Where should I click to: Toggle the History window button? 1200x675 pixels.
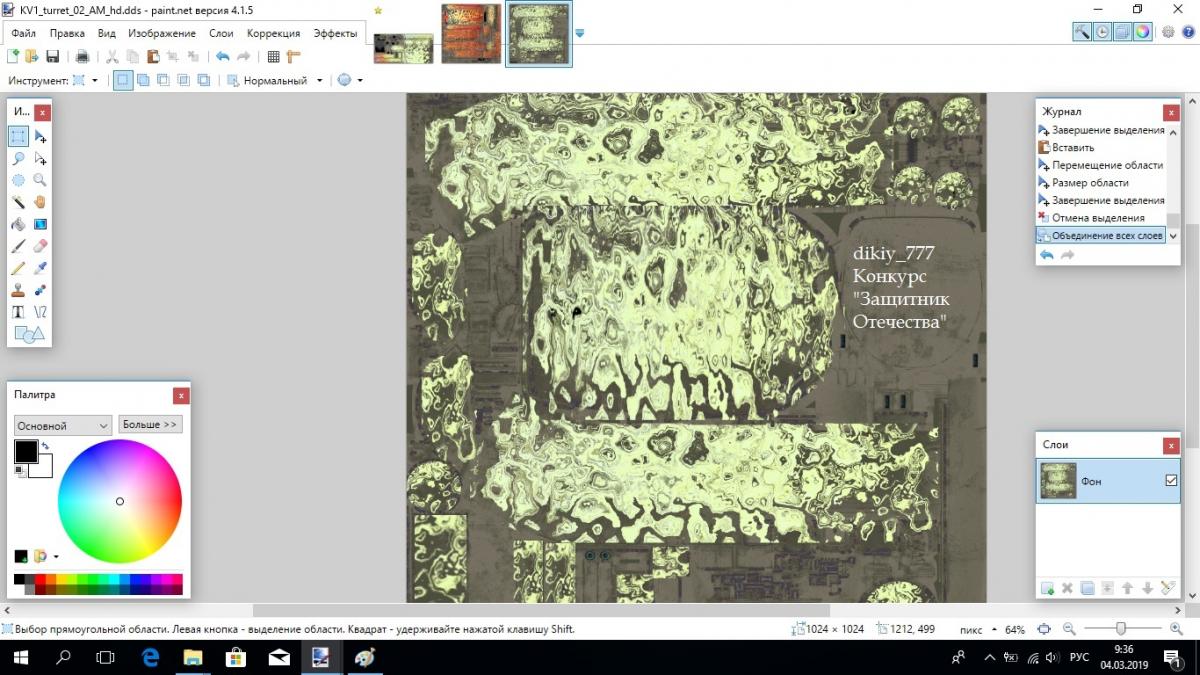click(1102, 32)
